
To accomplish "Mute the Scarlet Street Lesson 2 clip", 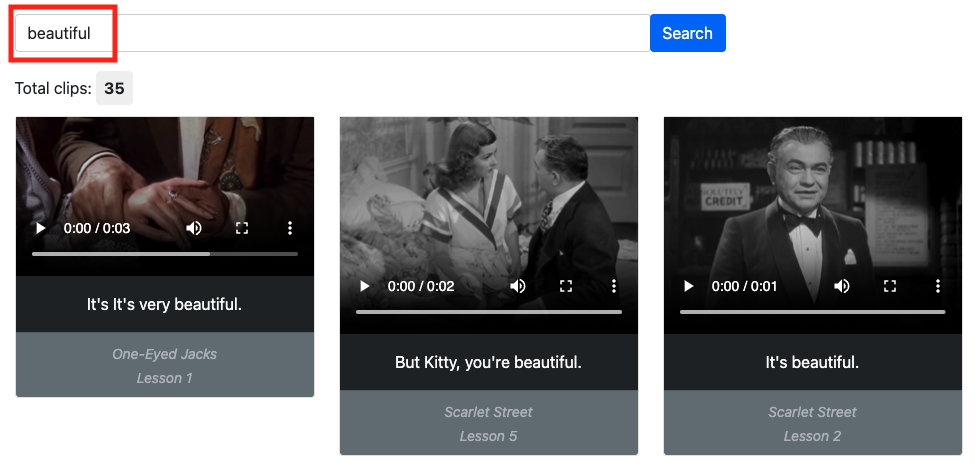I will tap(842, 286).
